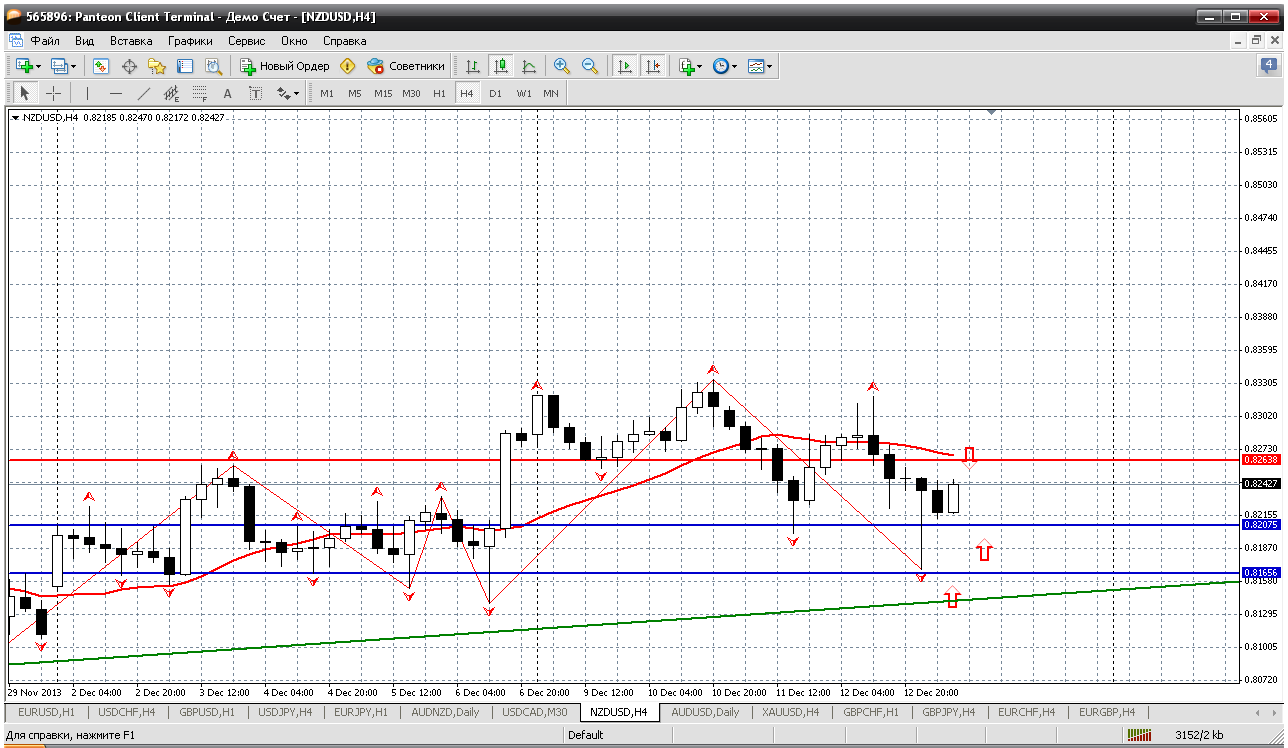The width and height of the screenshot is (1288, 748).
Task: Select the Crosshair tool
Action: click(53, 93)
